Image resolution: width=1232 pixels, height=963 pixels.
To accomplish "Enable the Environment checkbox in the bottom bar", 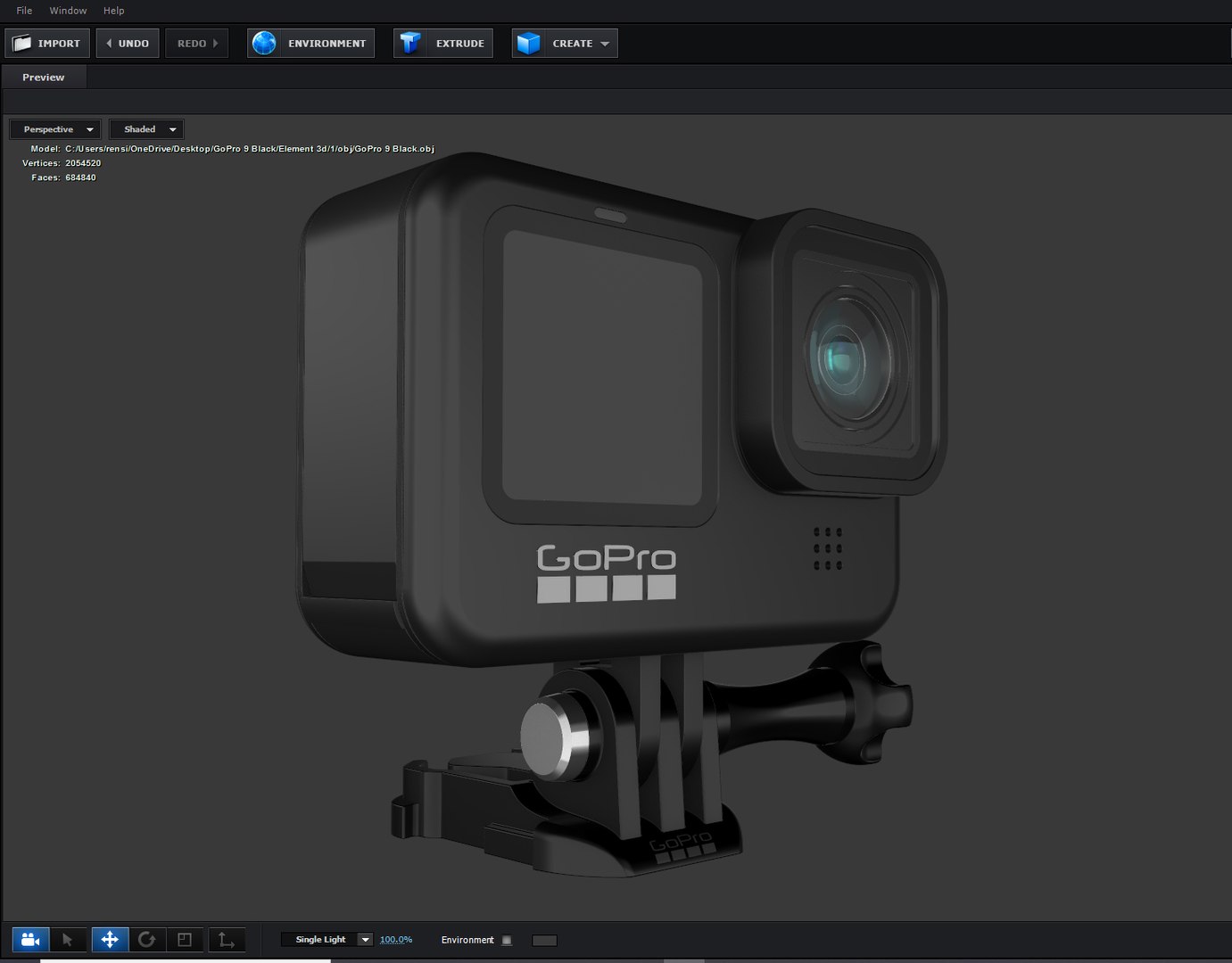I will coord(507,940).
